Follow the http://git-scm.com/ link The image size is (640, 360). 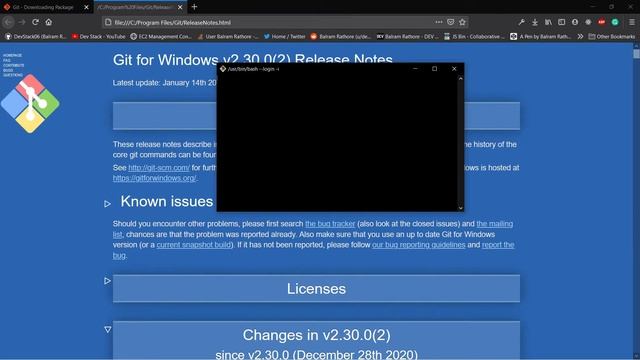159,168
